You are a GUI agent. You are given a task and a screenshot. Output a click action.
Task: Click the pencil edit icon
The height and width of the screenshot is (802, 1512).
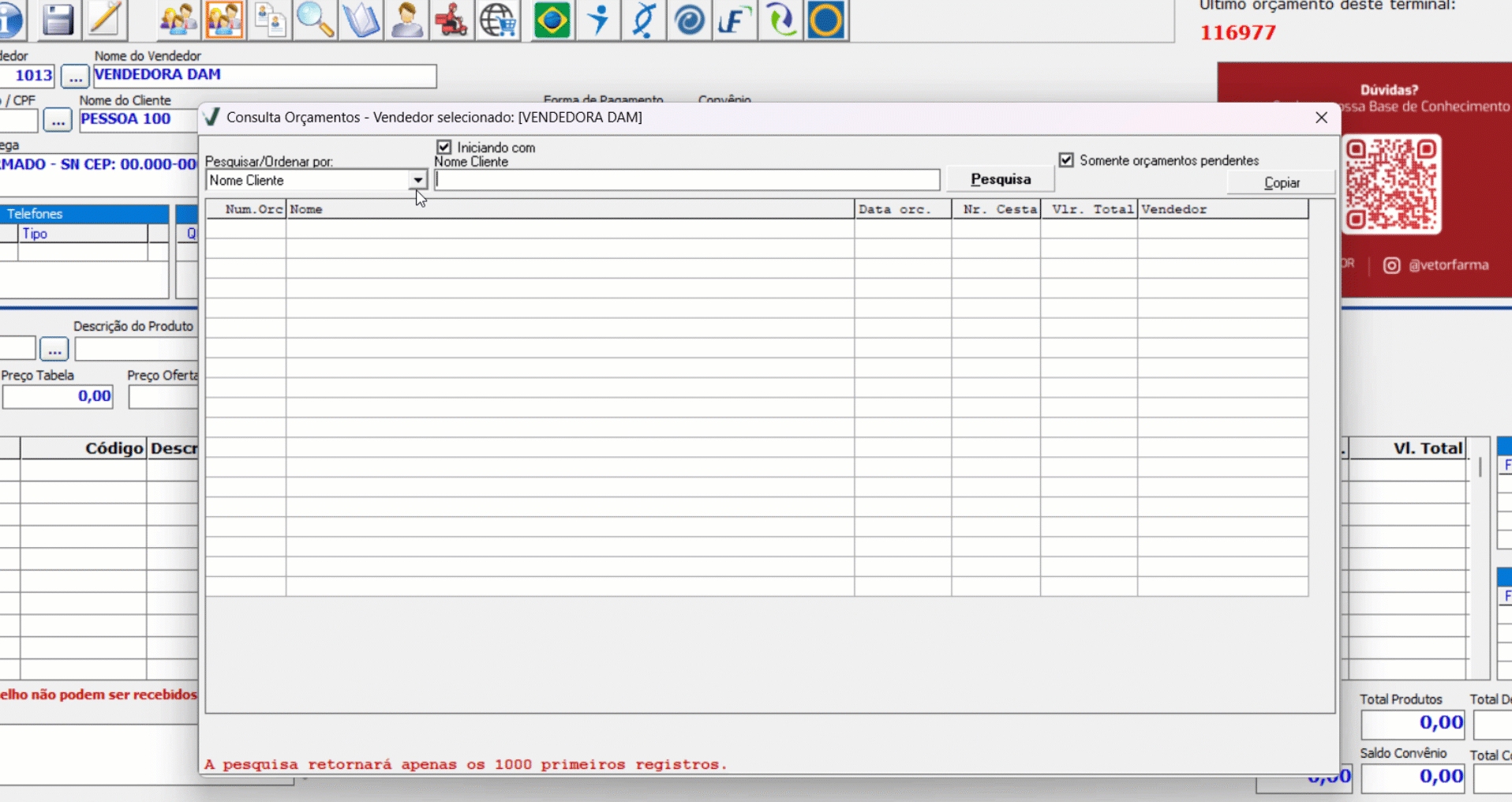(104, 20)
